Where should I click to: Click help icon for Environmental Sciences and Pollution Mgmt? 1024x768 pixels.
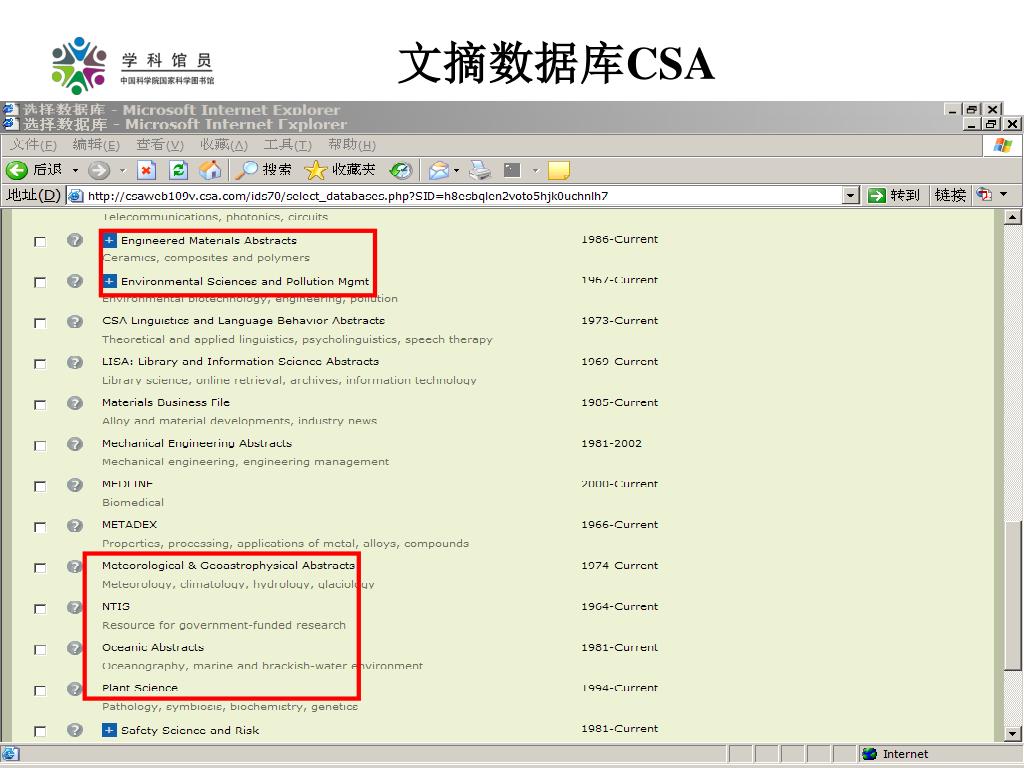coord(75,281)
